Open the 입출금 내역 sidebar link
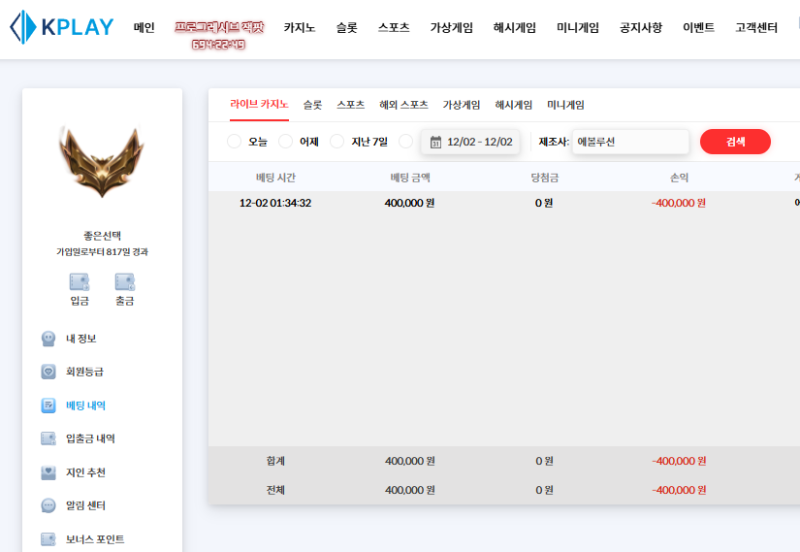800x552 pixels. coord(90,439)
